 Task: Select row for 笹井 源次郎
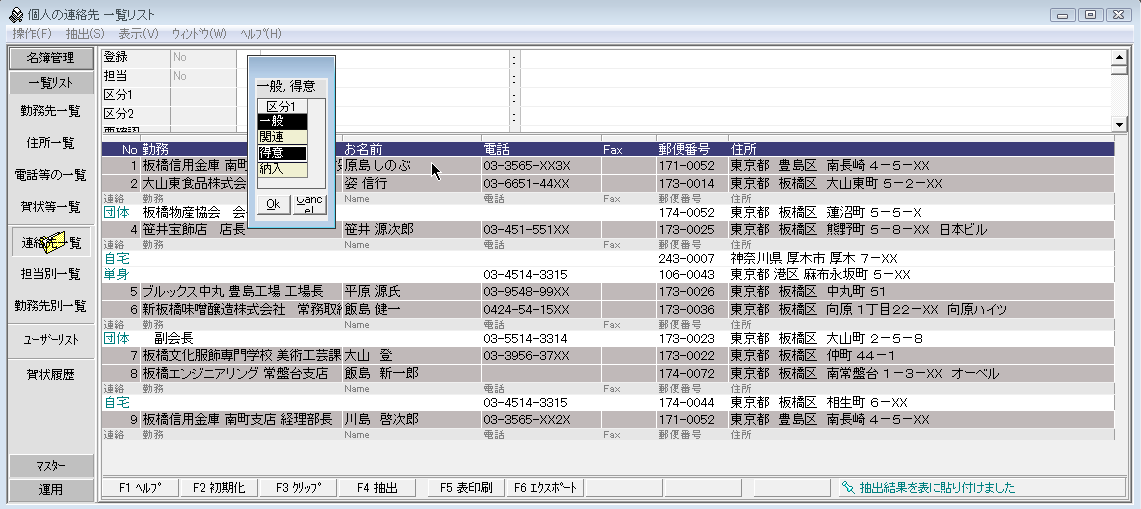[378, 229]
